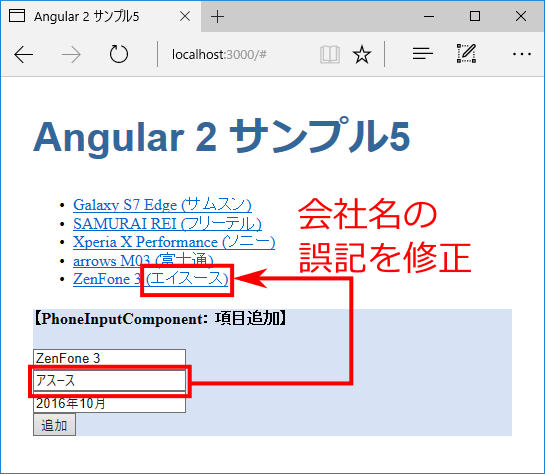Open the SAMURAI REI (フリーテル) link
Viewport: 545px width, 474px height.
click(167, 223)
